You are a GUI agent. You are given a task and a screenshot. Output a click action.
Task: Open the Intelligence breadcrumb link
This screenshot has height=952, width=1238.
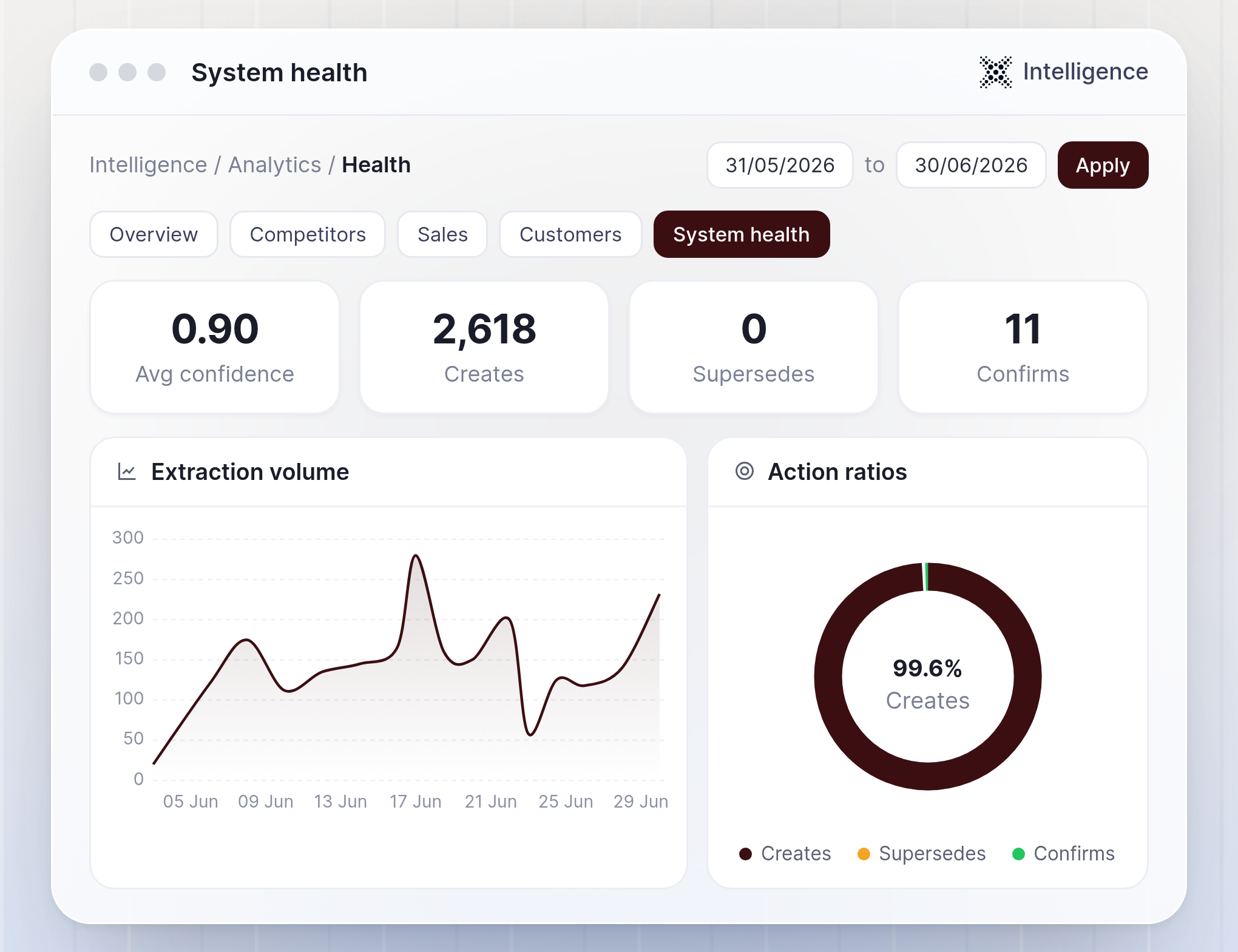point(148,165)
